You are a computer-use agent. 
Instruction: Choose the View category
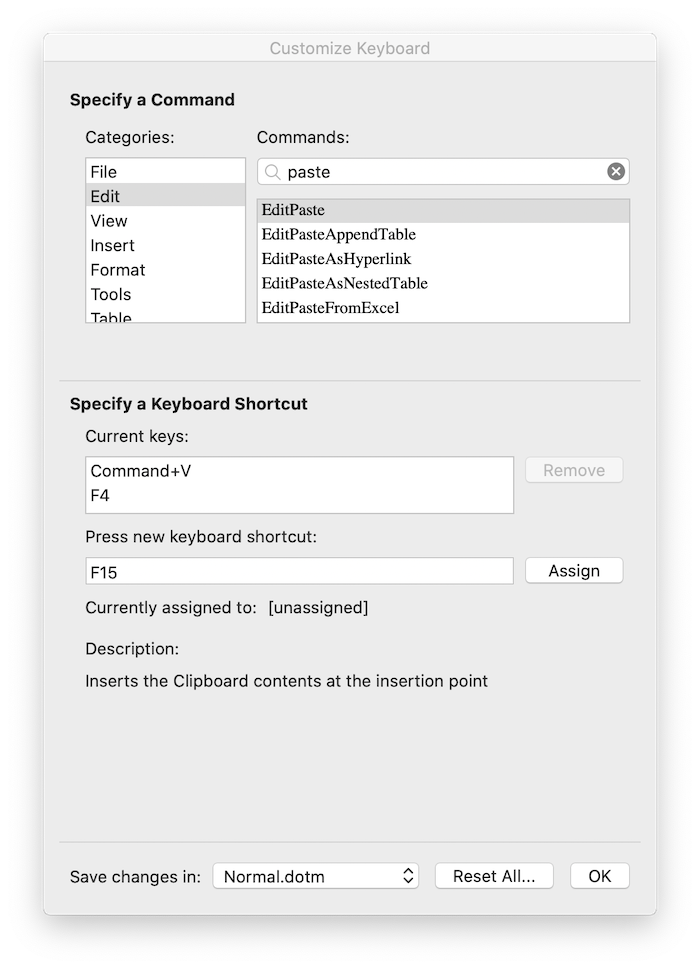click(166, 221)
